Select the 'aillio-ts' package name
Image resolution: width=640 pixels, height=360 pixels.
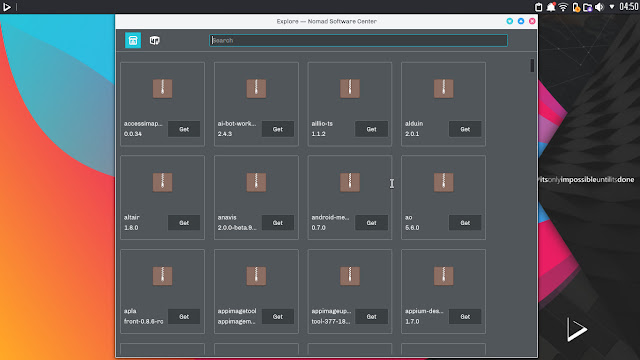click(x=322, y=124)
